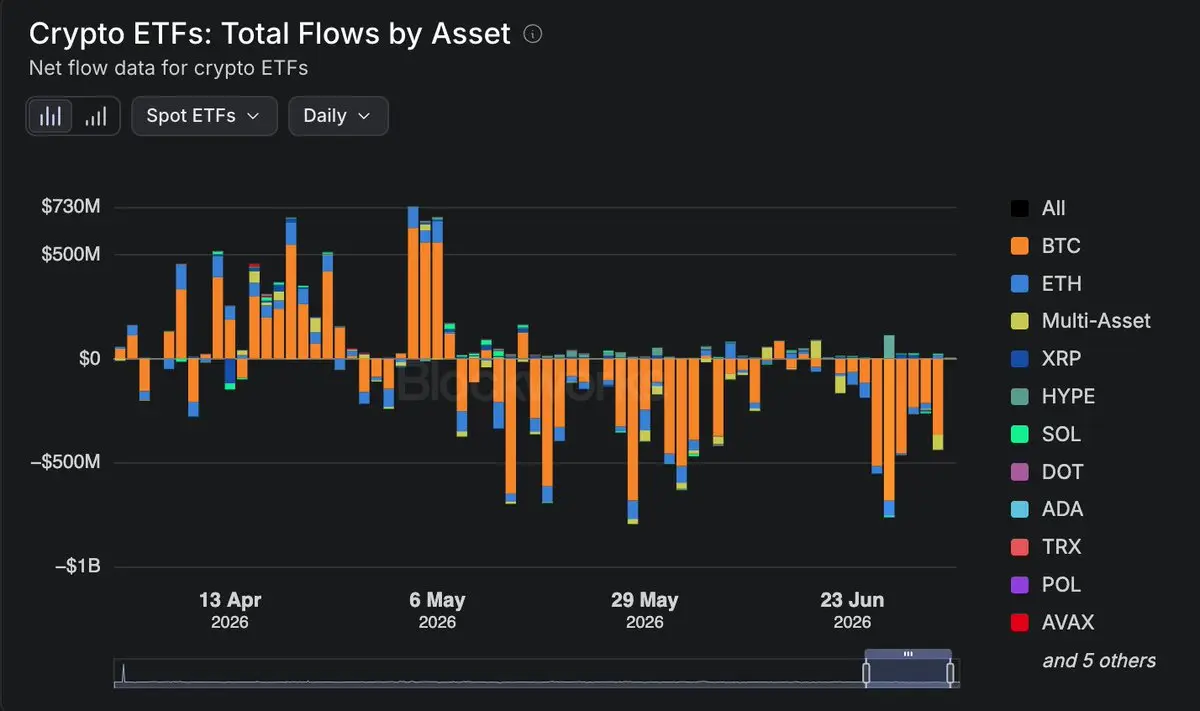Viewport: 1200px width, 711px height.
Task: Switch to the cumulative bar chart icon
Action: click(x=96, y=116)
